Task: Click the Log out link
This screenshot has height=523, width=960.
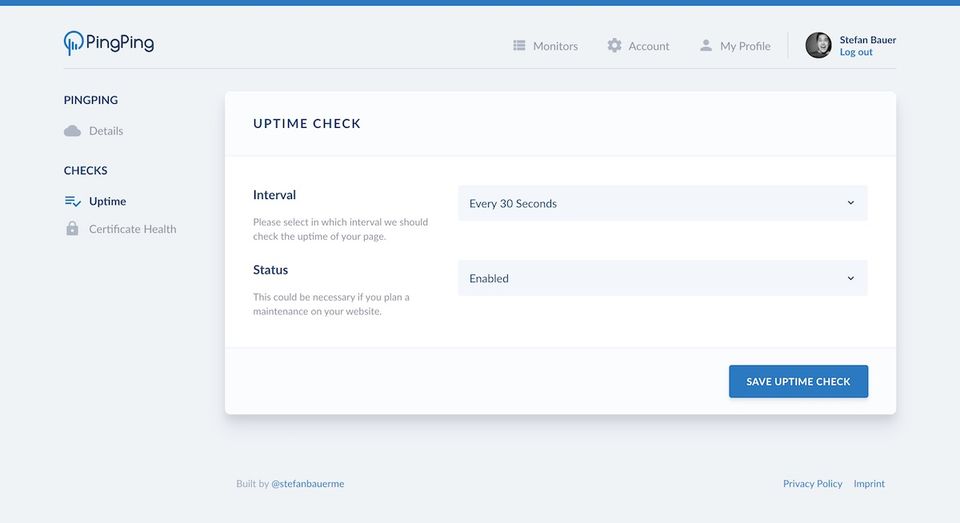Action: tap(856, 52)
